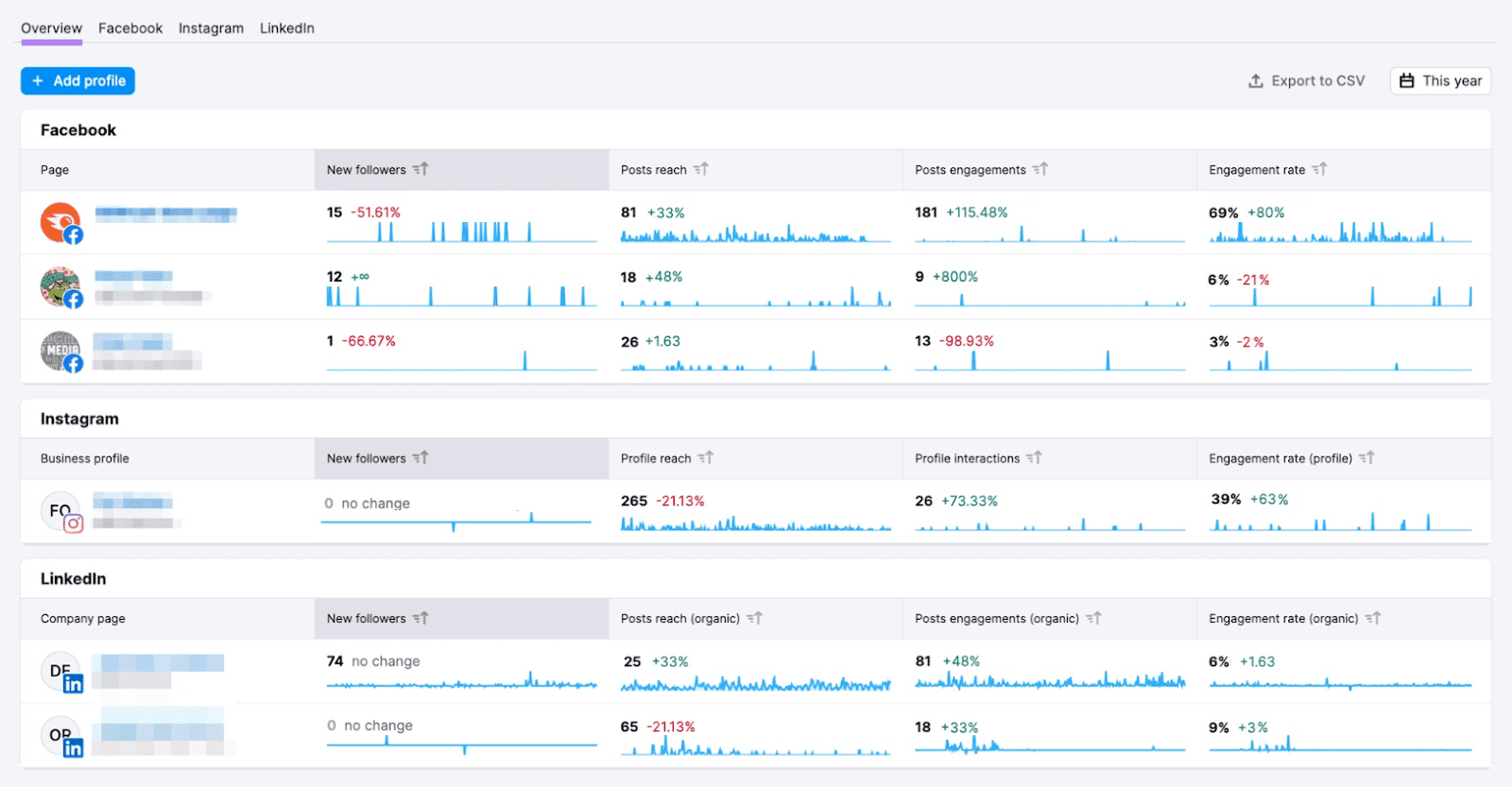Click sort icon beside Facebook Engagement rate
The image size is (1512, 787).
(x=1319, y=169)
